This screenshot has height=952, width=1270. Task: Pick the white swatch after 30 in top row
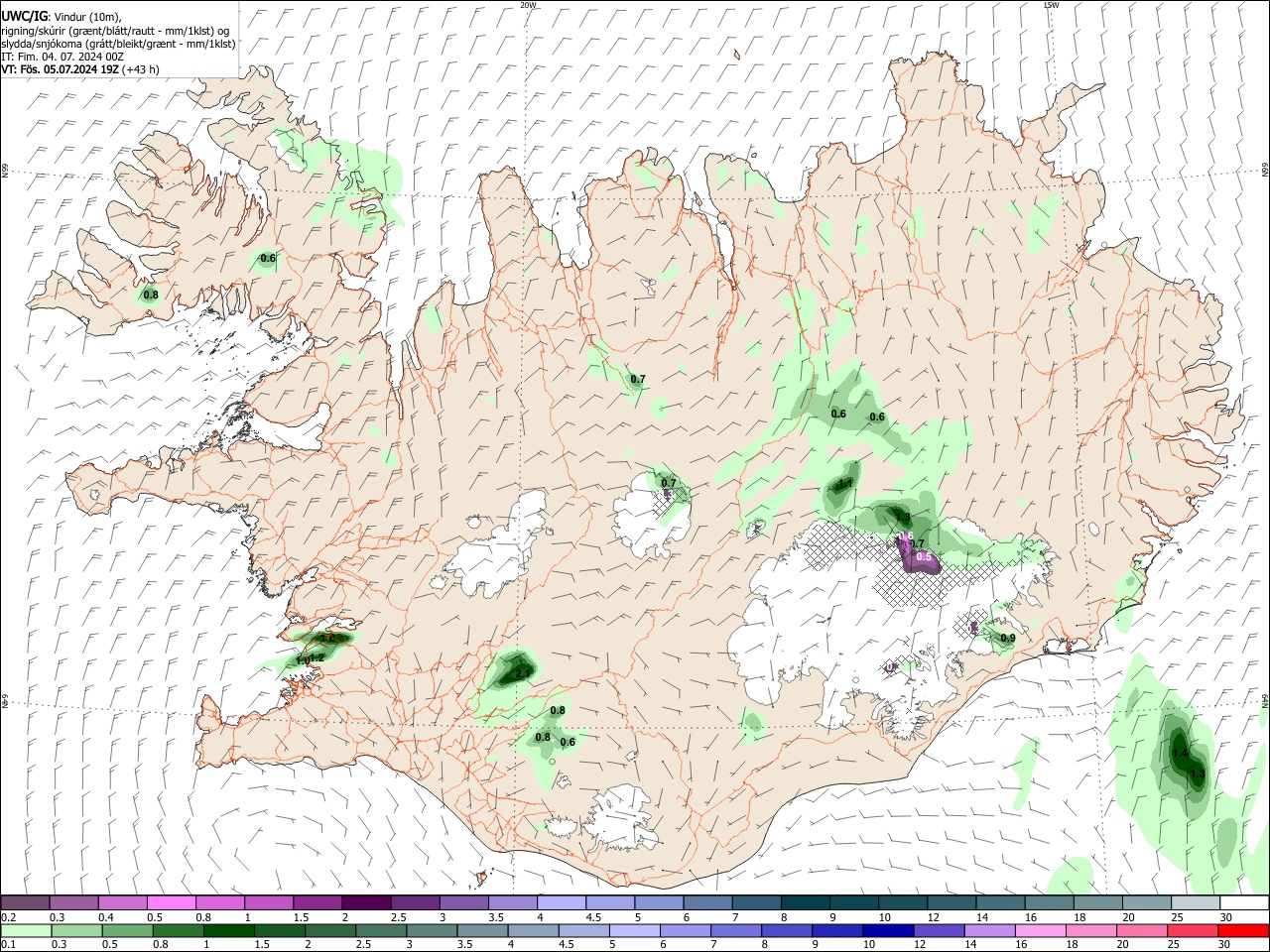[x=1244, y=903]
